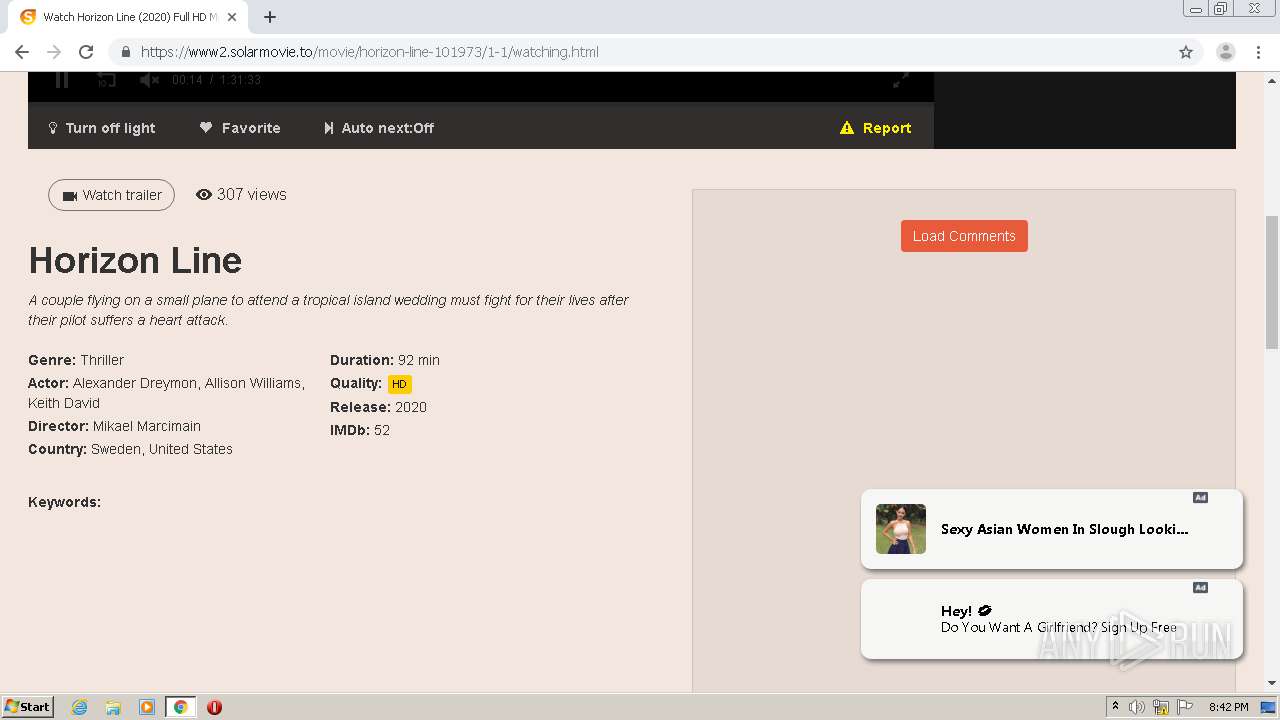Screen dimensions: 1280x720
Task: Click Ad label on Asian Women popup
Action: (x=1200, y=498)
